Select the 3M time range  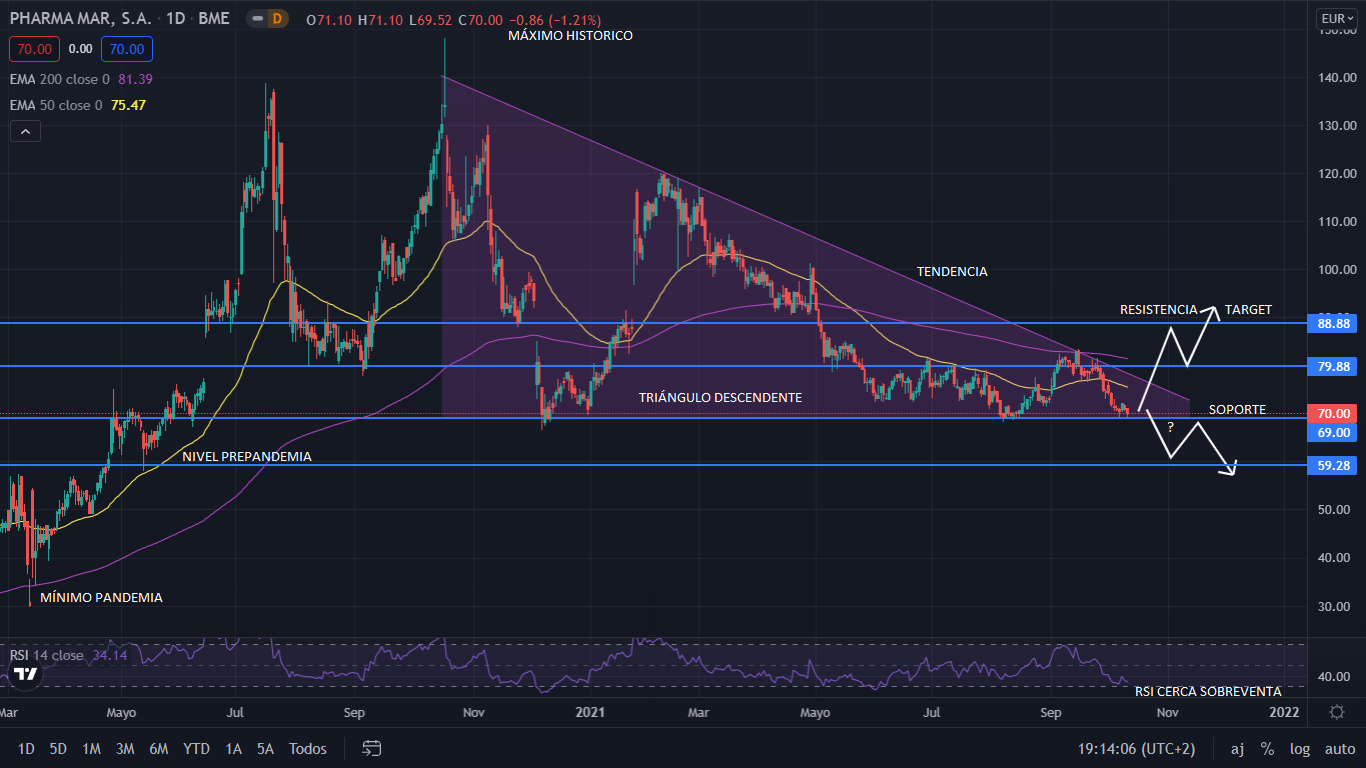tap(125, 748)
